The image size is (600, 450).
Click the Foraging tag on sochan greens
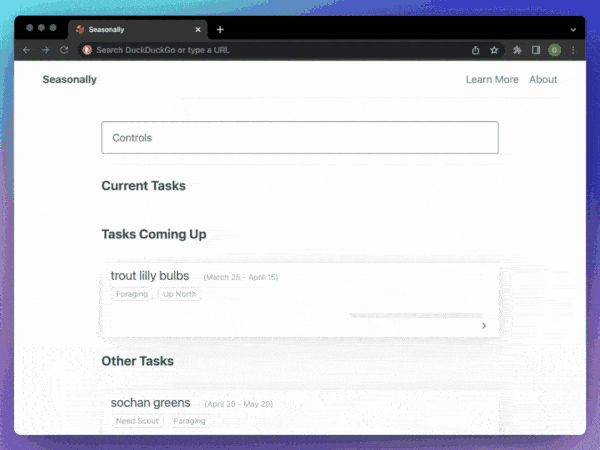pos(189,421)
